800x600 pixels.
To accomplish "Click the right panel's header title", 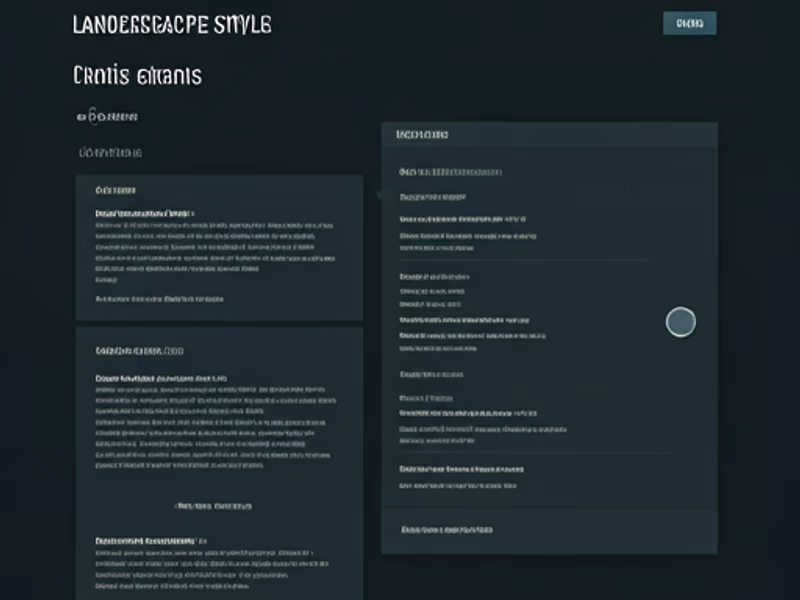I will point(422,135).
